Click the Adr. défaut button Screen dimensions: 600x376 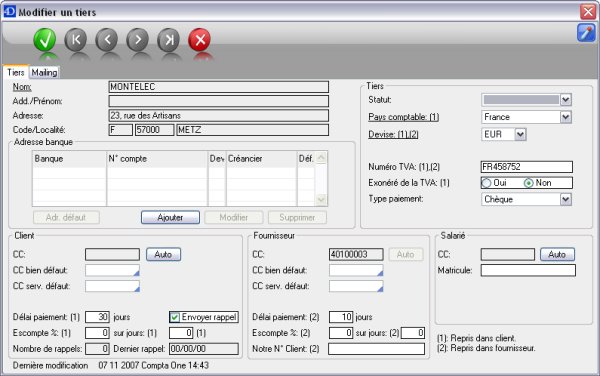tap(66, 217)
